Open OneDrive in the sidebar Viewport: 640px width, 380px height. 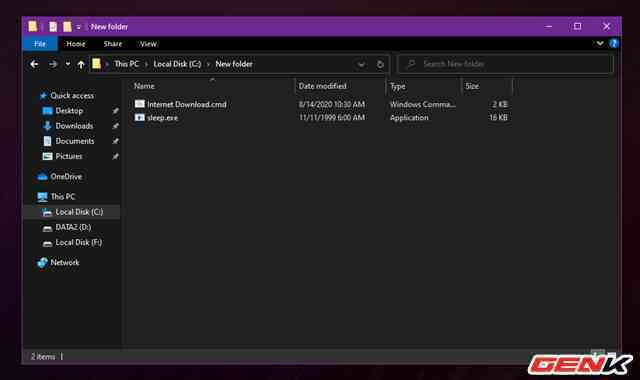pyautogui.click(x=66, y=177)
